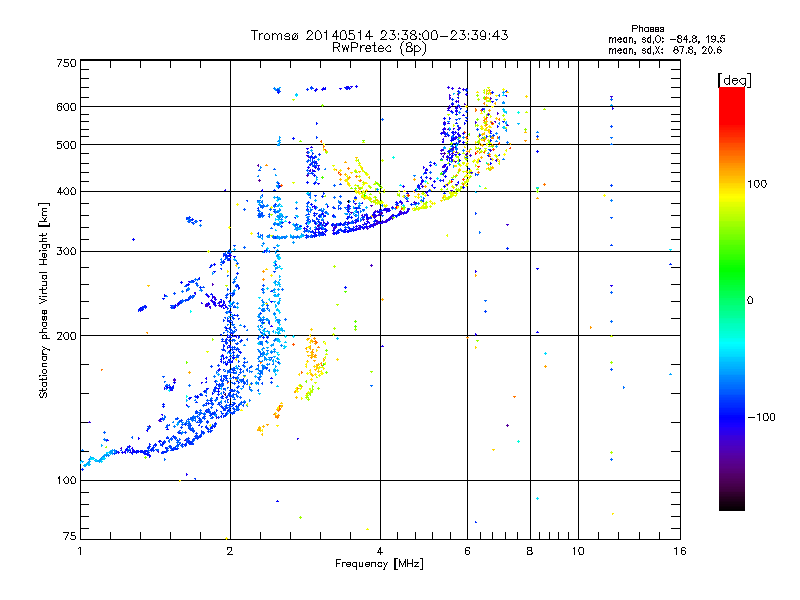Screen dimensions: 800x600
Task: Click the '1' frequency tick label
Action: pyautogui.click(x=80, y=551)
